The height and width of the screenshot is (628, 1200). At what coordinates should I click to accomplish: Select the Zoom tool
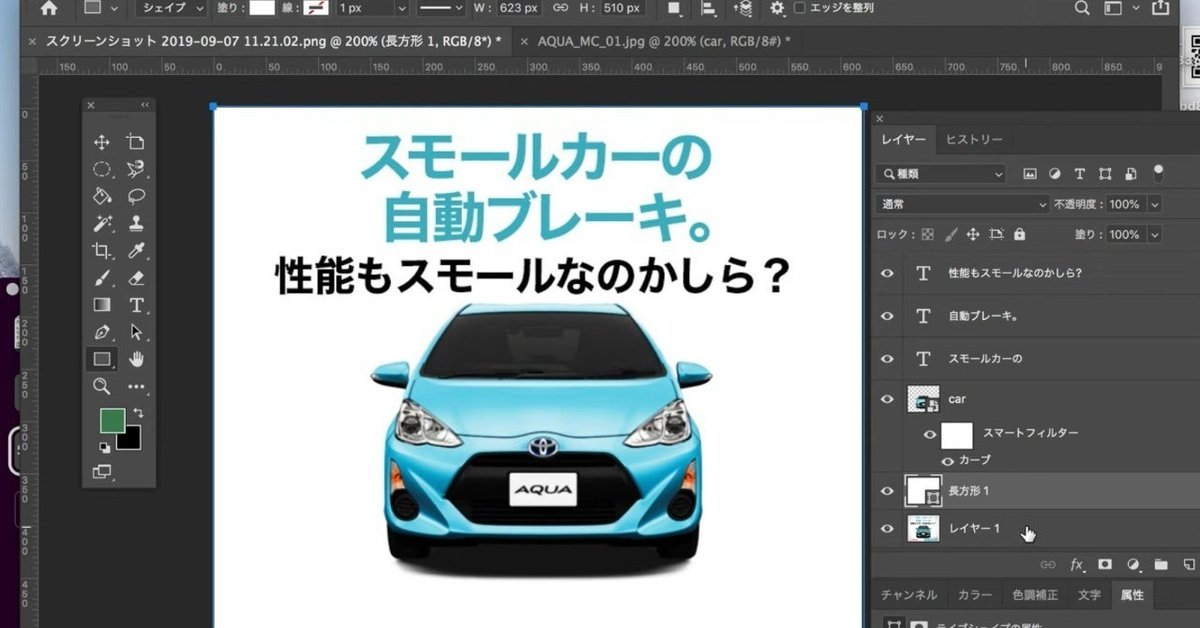pos(101,385)
